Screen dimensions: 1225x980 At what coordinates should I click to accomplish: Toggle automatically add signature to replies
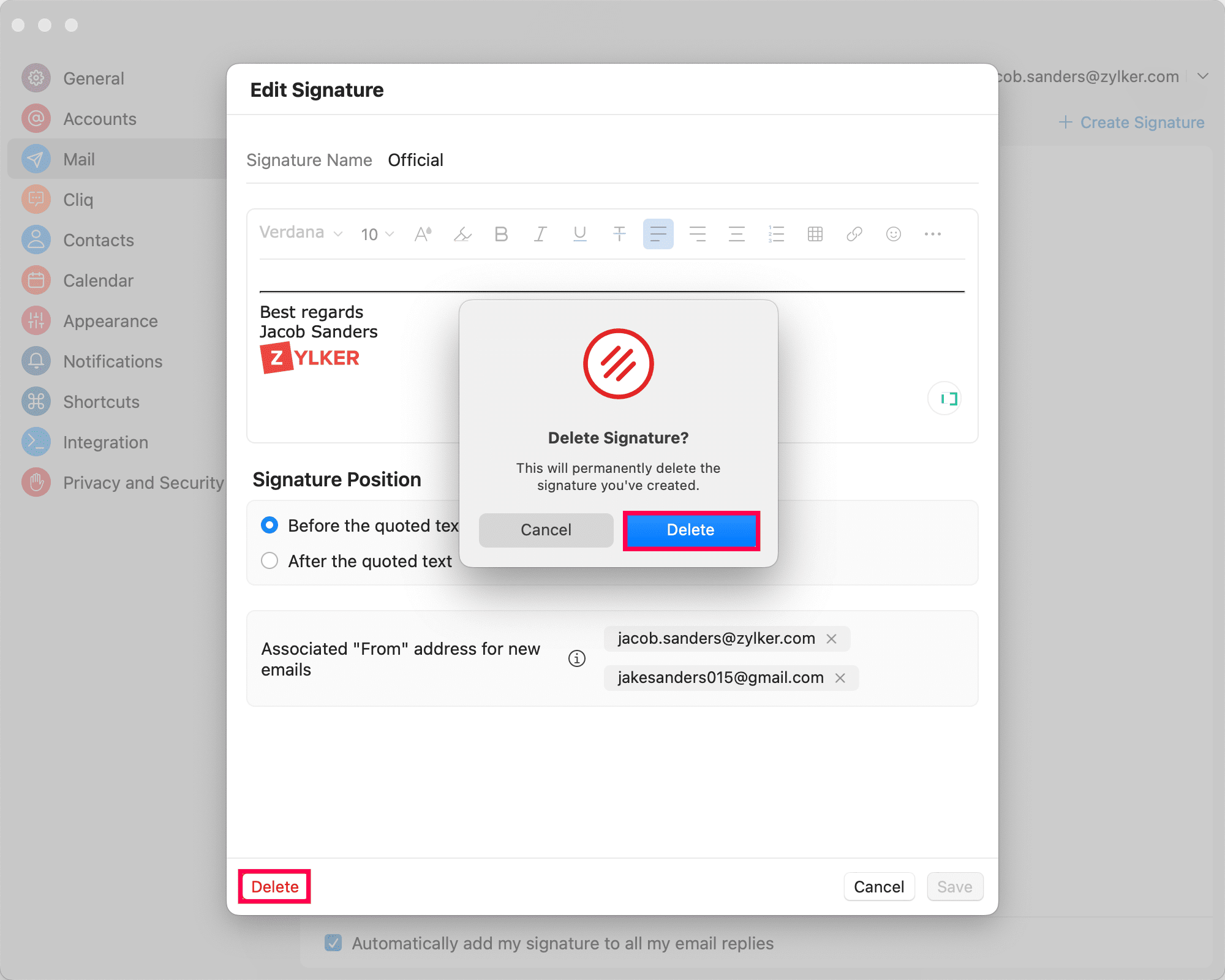[333, 943]
